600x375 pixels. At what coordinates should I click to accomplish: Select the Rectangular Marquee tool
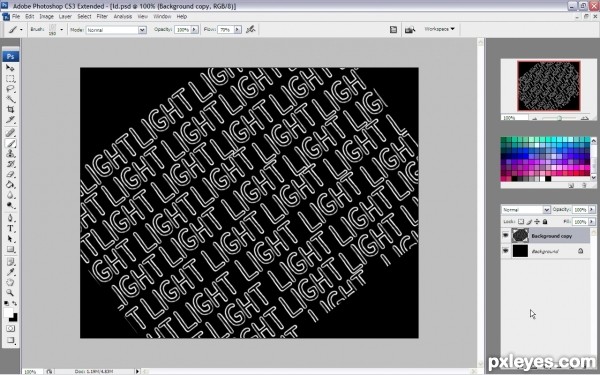tap(10, 79)
